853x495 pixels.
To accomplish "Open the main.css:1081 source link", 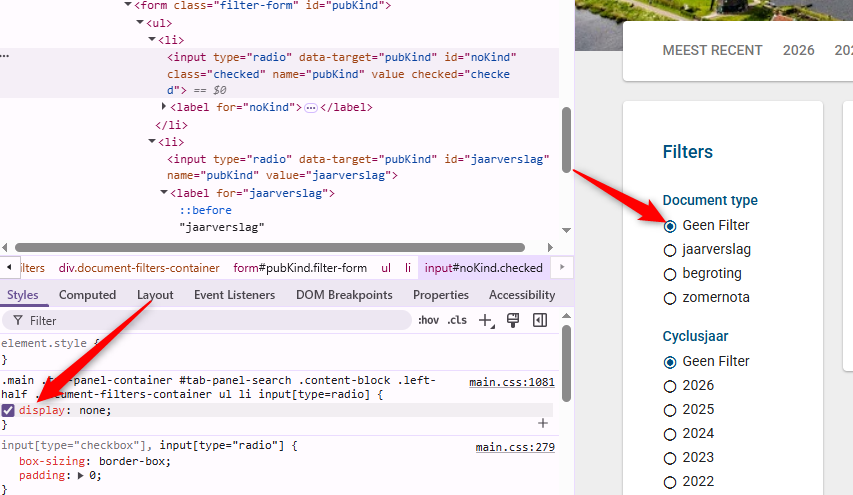I will [511, 382].
